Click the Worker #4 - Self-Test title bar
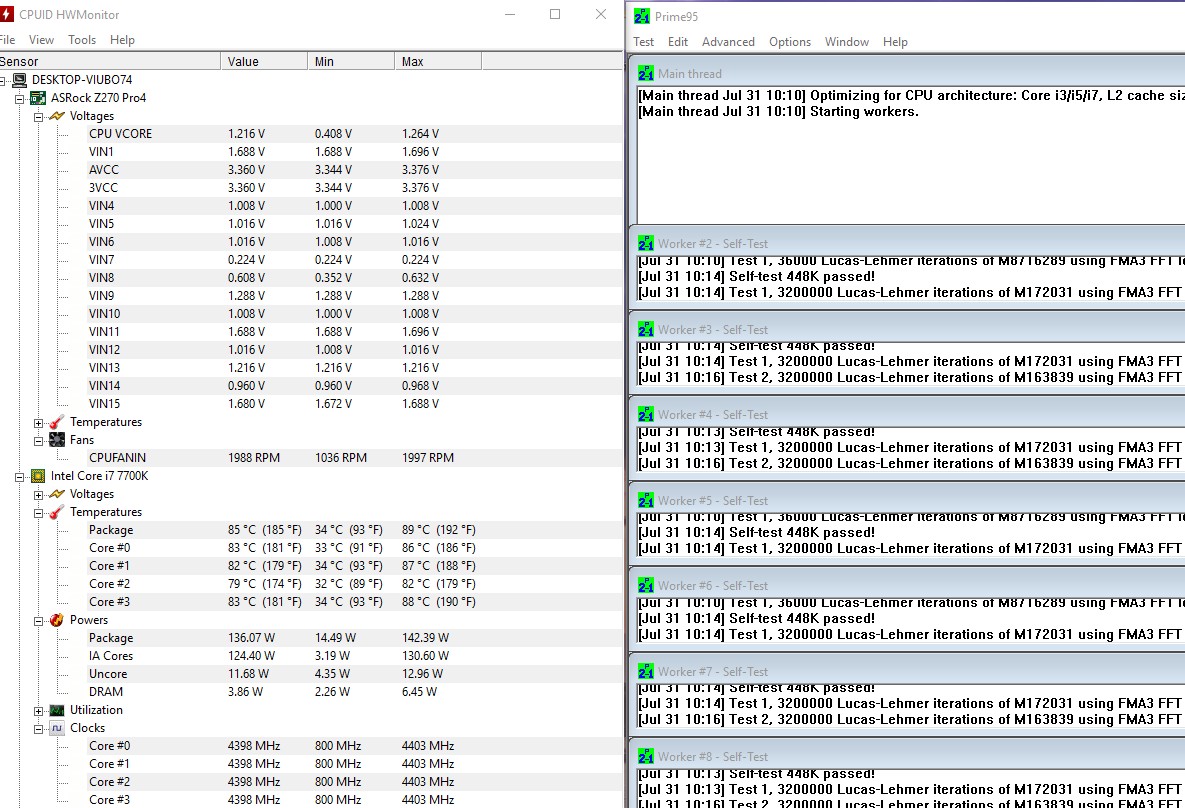This screenshot has width=1185, height=808. [909, 414]
